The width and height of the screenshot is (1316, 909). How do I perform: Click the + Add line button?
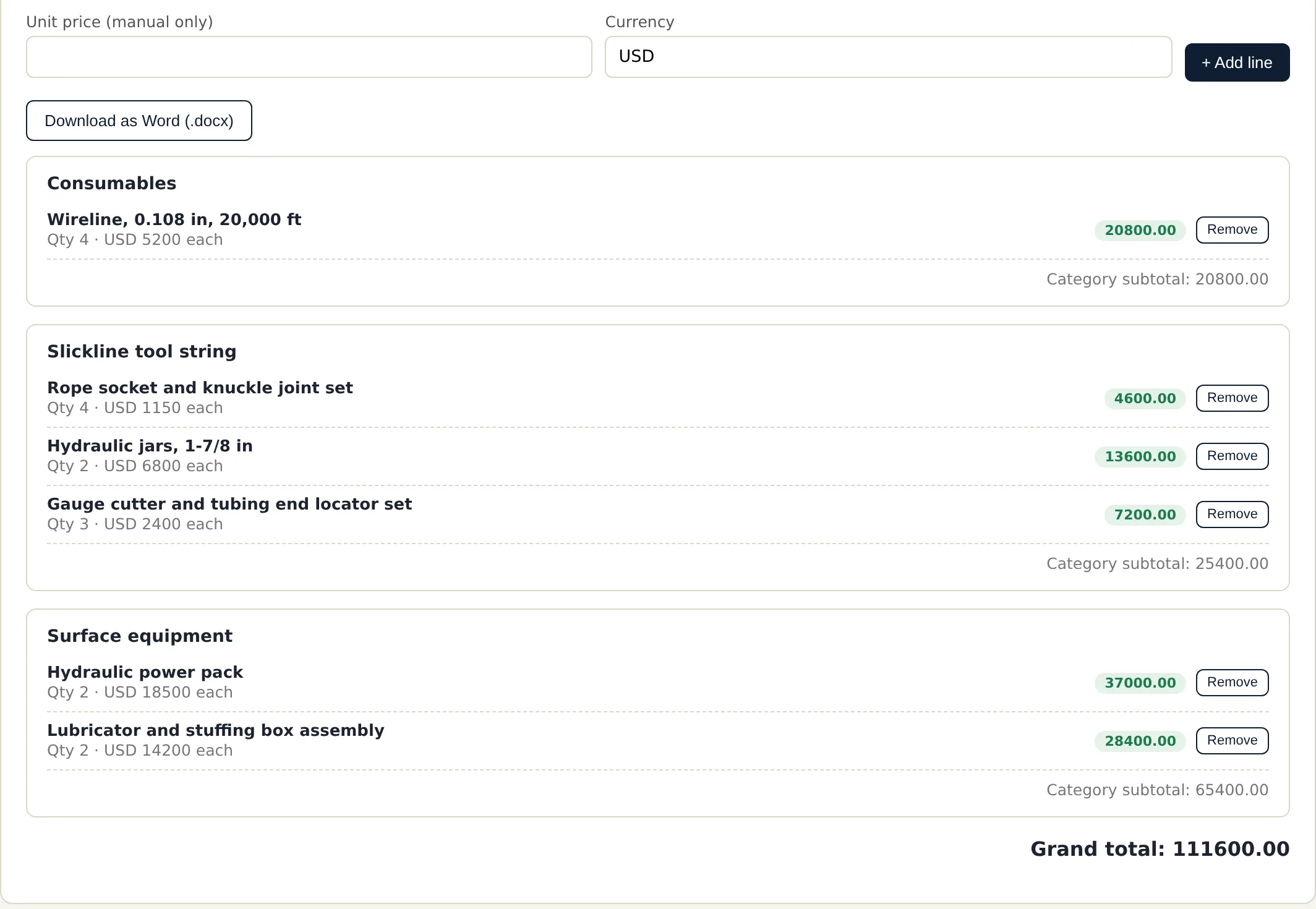pyautogui.click(x=1237, y=62)
